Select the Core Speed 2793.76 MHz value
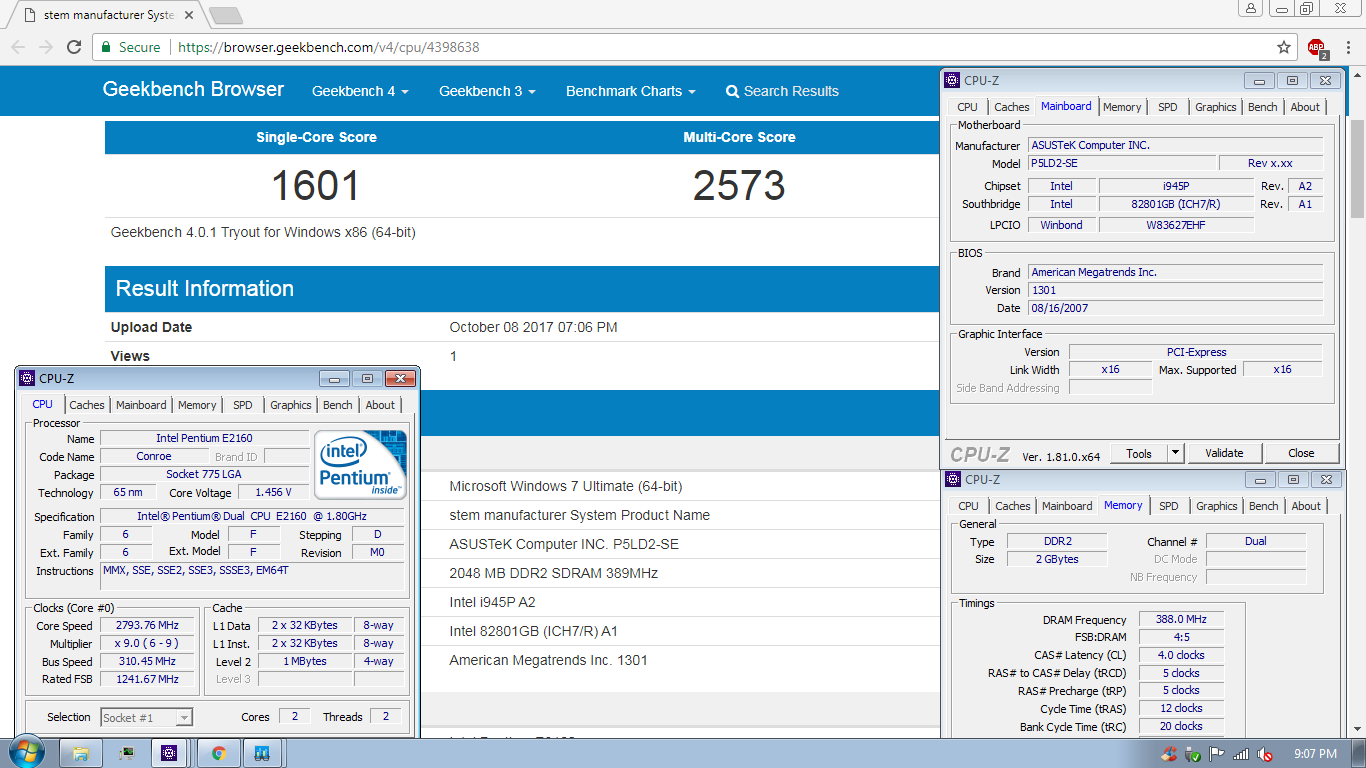Image resolution: width=1366 pixels, height=768 pixels. [x=148, y=626]
